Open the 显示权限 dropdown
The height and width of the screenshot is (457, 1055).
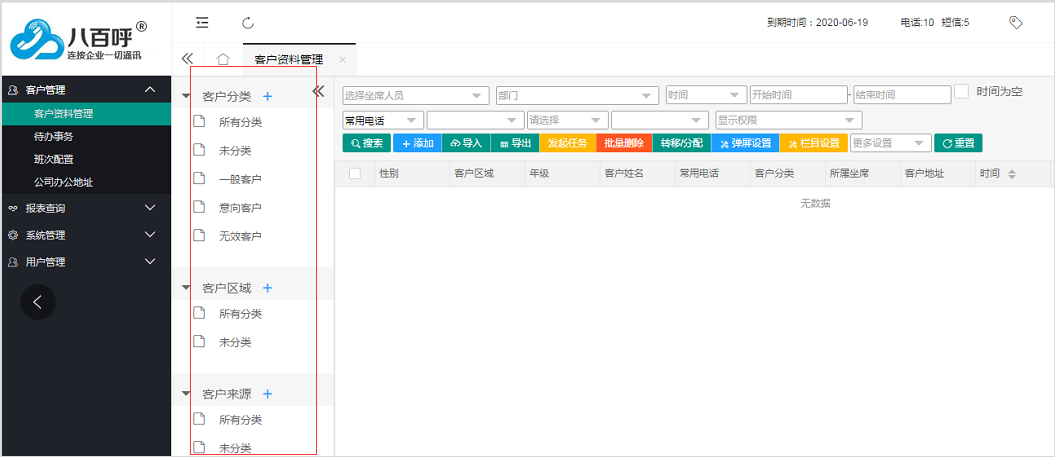(x=789, y=120)
